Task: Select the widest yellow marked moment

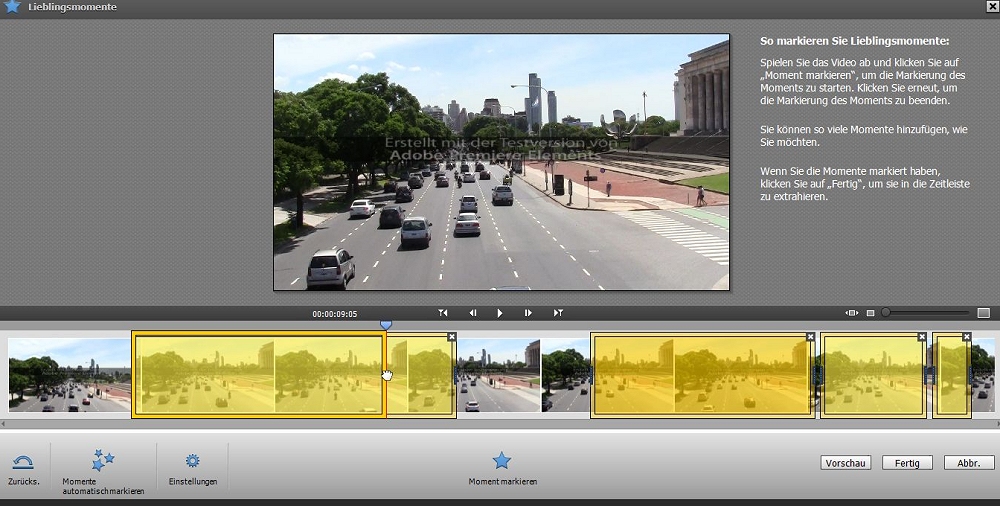Action: [x=703, y=375]
